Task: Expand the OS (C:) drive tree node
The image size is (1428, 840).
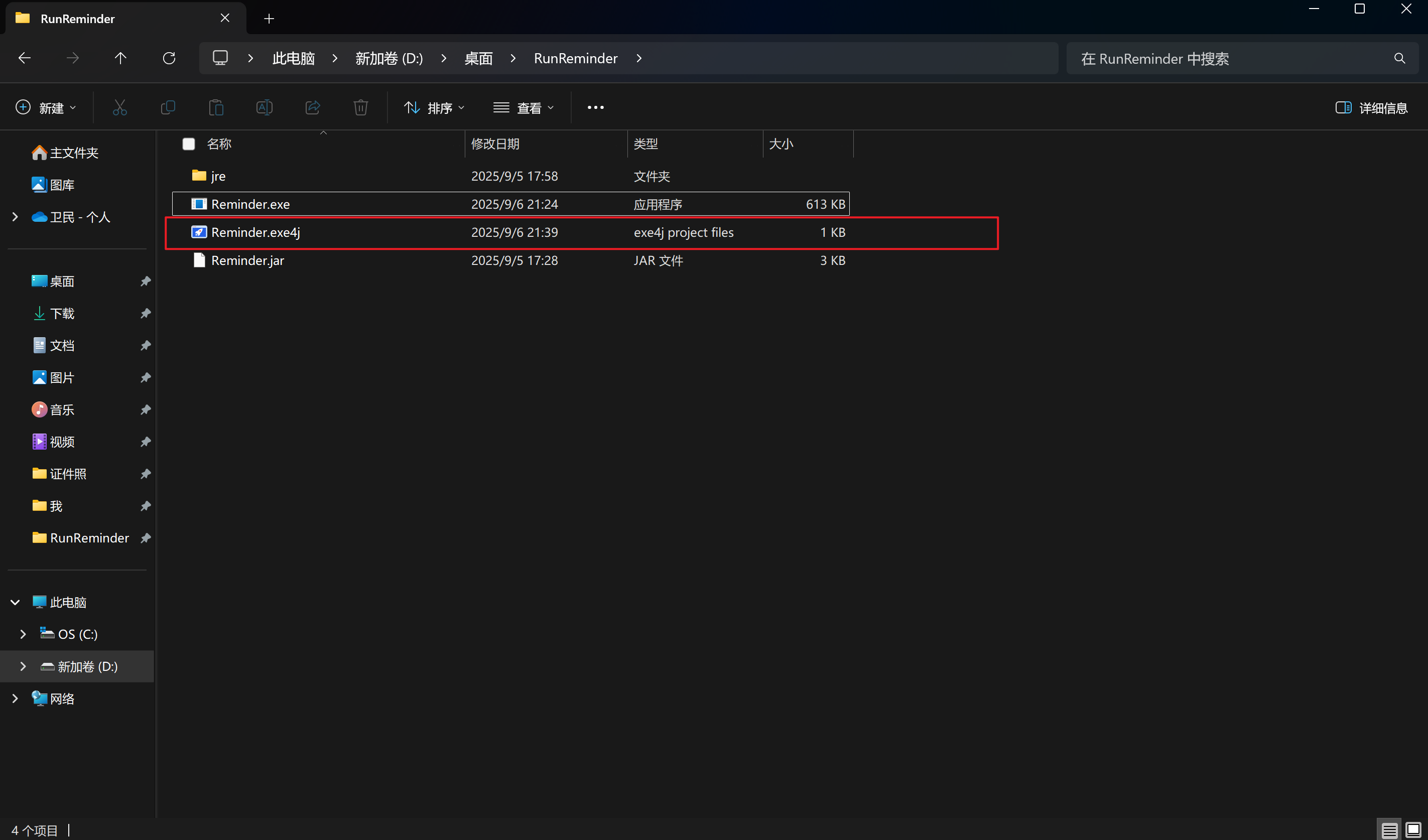Action: tap(23, 634)
